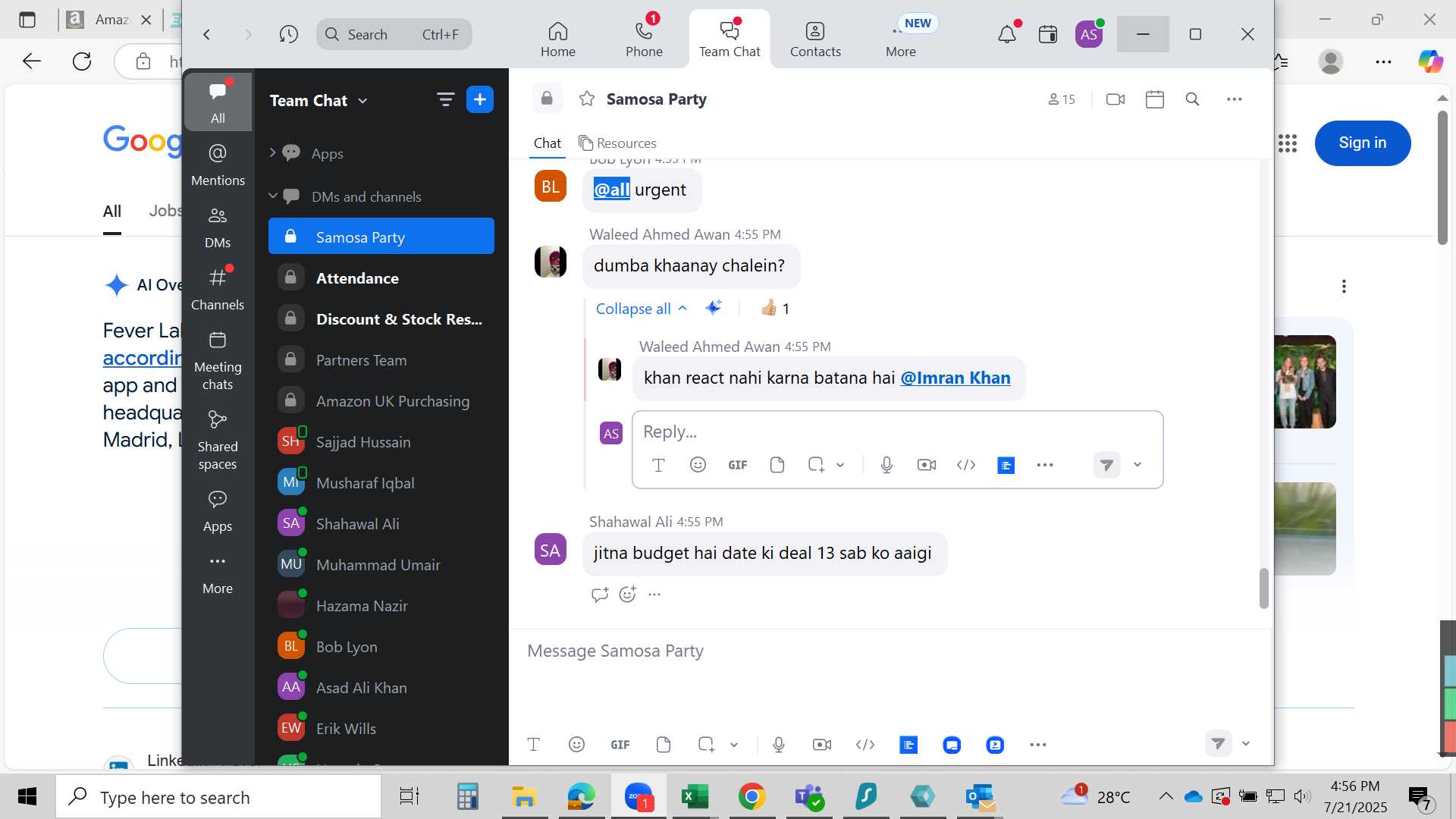The height and width of the screenshot is (819, 1456).
Task: Open the Attendance channel
Action: coord(381,278)
